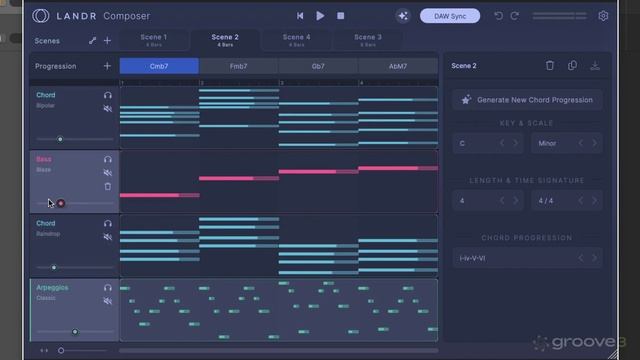The width and height of the screenshot is (640, 360).
Task: Increase the scene length from 4
Action: pyautogui.click(x=516, y=200)
